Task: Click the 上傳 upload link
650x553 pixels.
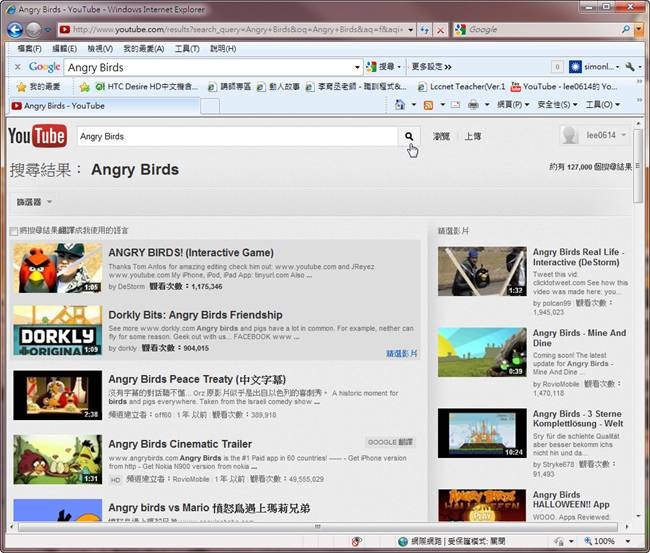Action: tap(473, 136)
